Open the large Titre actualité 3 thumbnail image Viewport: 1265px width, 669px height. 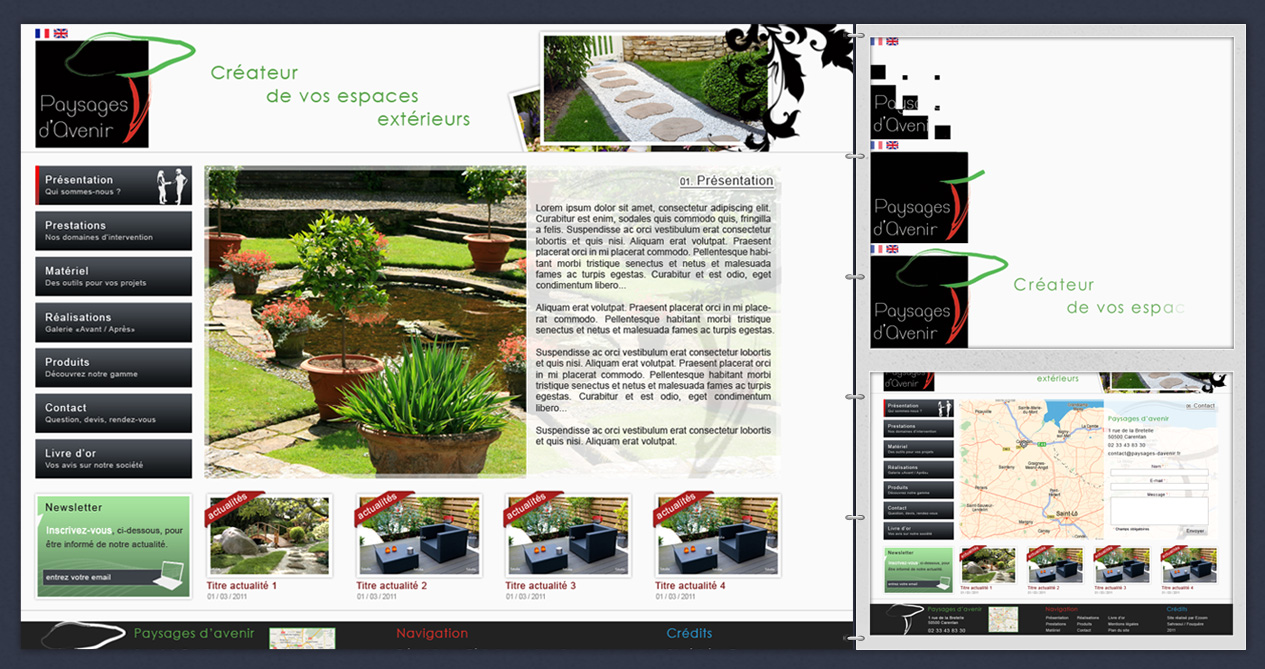(x=568, y=537)
